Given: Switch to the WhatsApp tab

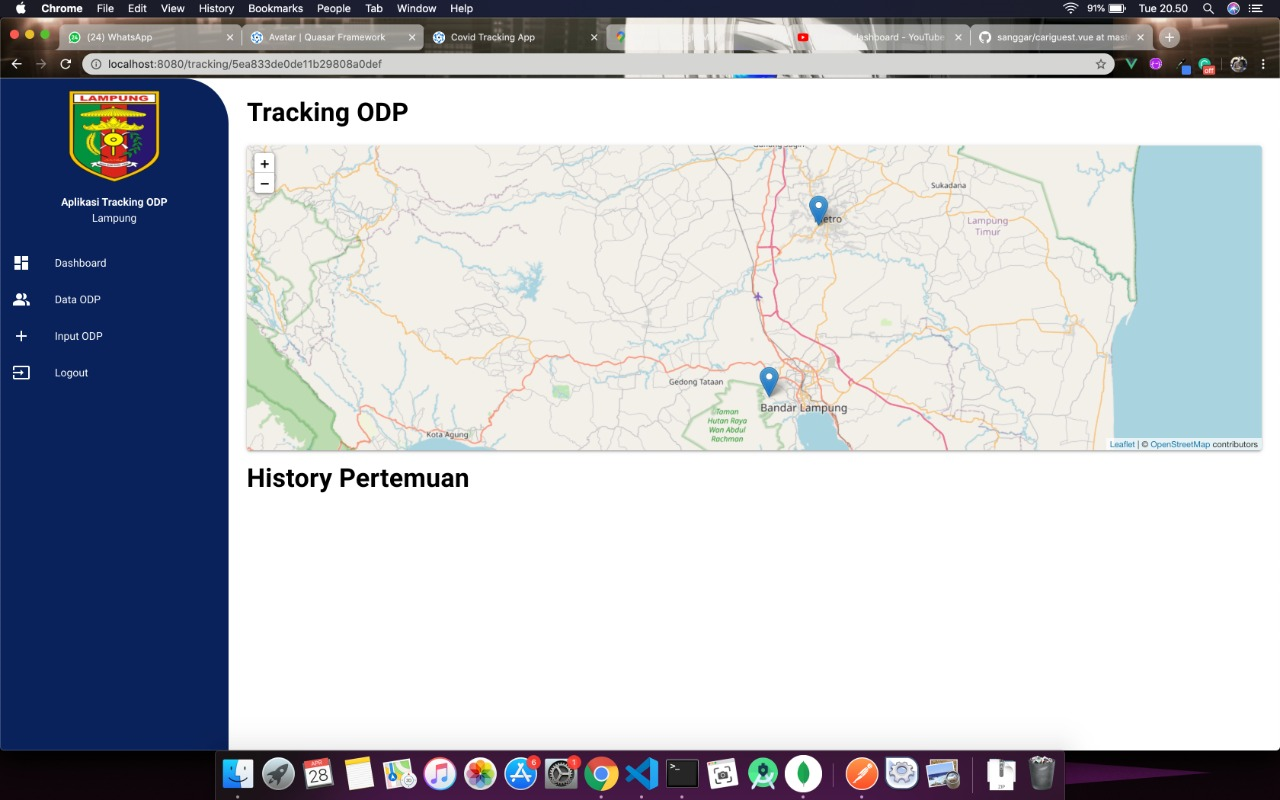Looking at the screenshot, I should [150, 37].
